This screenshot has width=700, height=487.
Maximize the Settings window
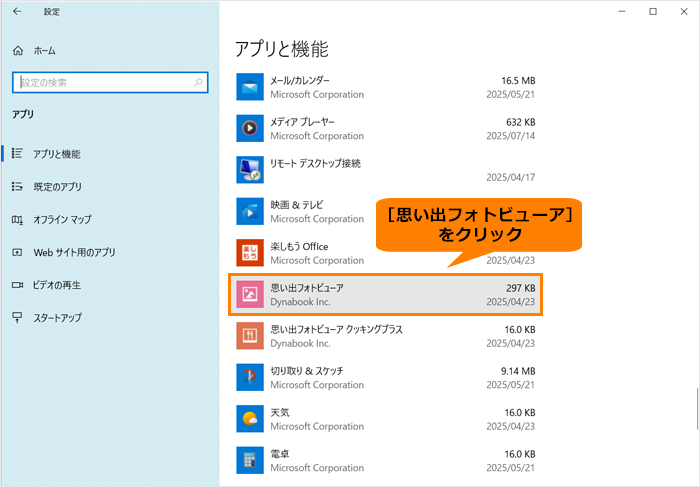coord(653,12)
